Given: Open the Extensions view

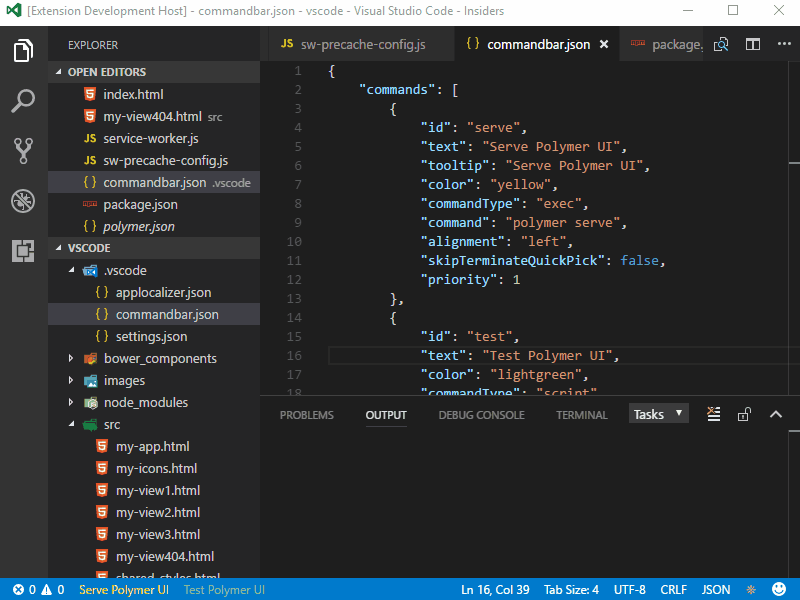Looking at the screenshot, I should tap(23, 251).
